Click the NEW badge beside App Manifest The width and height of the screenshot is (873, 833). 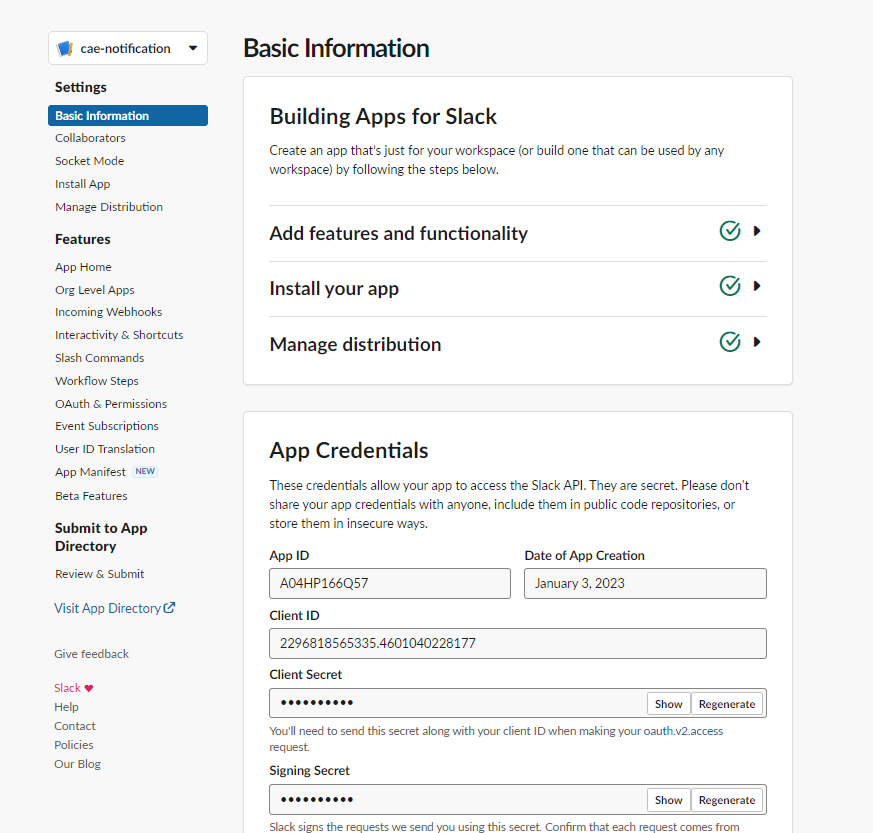(x=145, y=472)
